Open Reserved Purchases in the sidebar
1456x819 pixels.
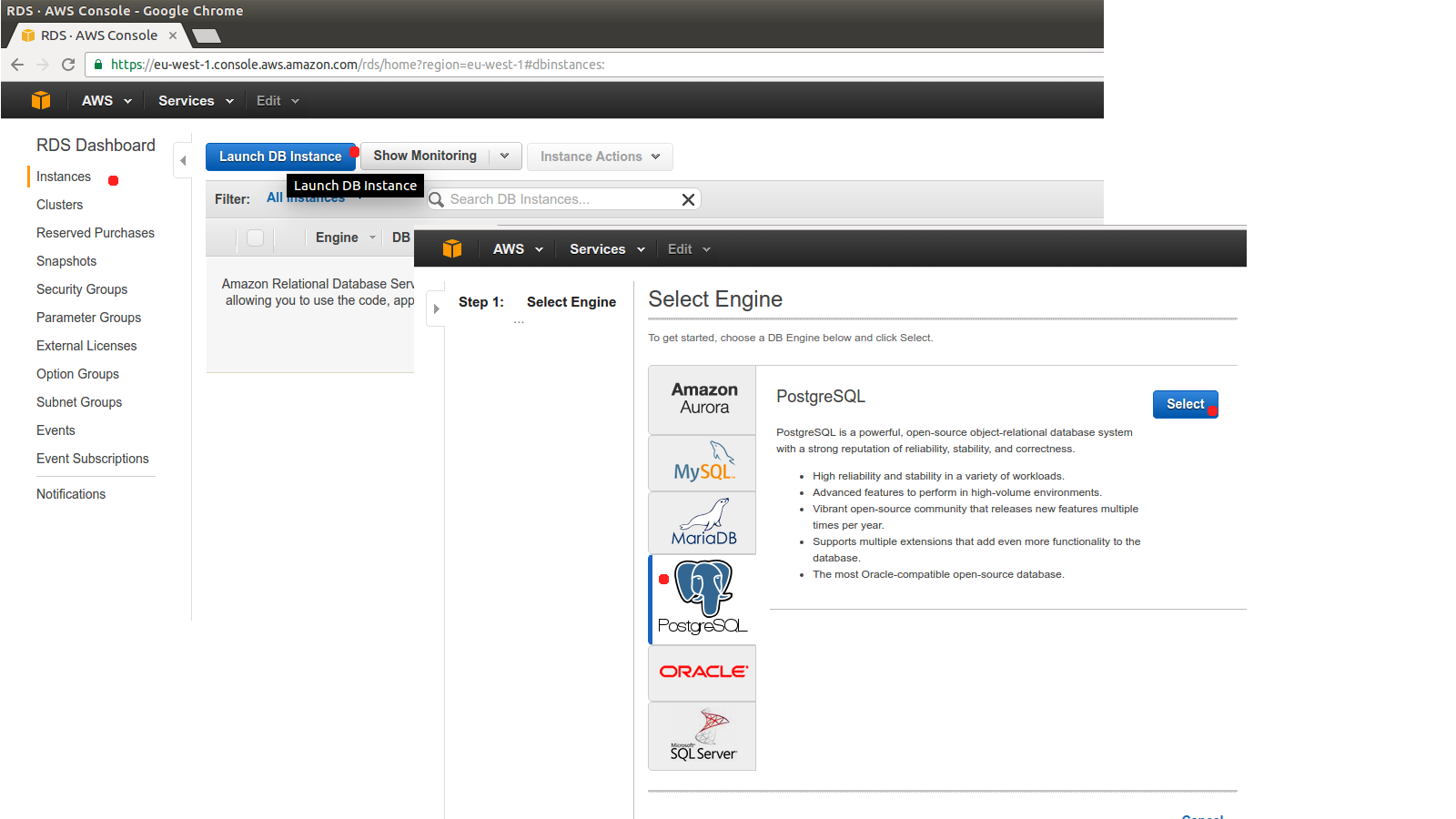pos(96,233)
